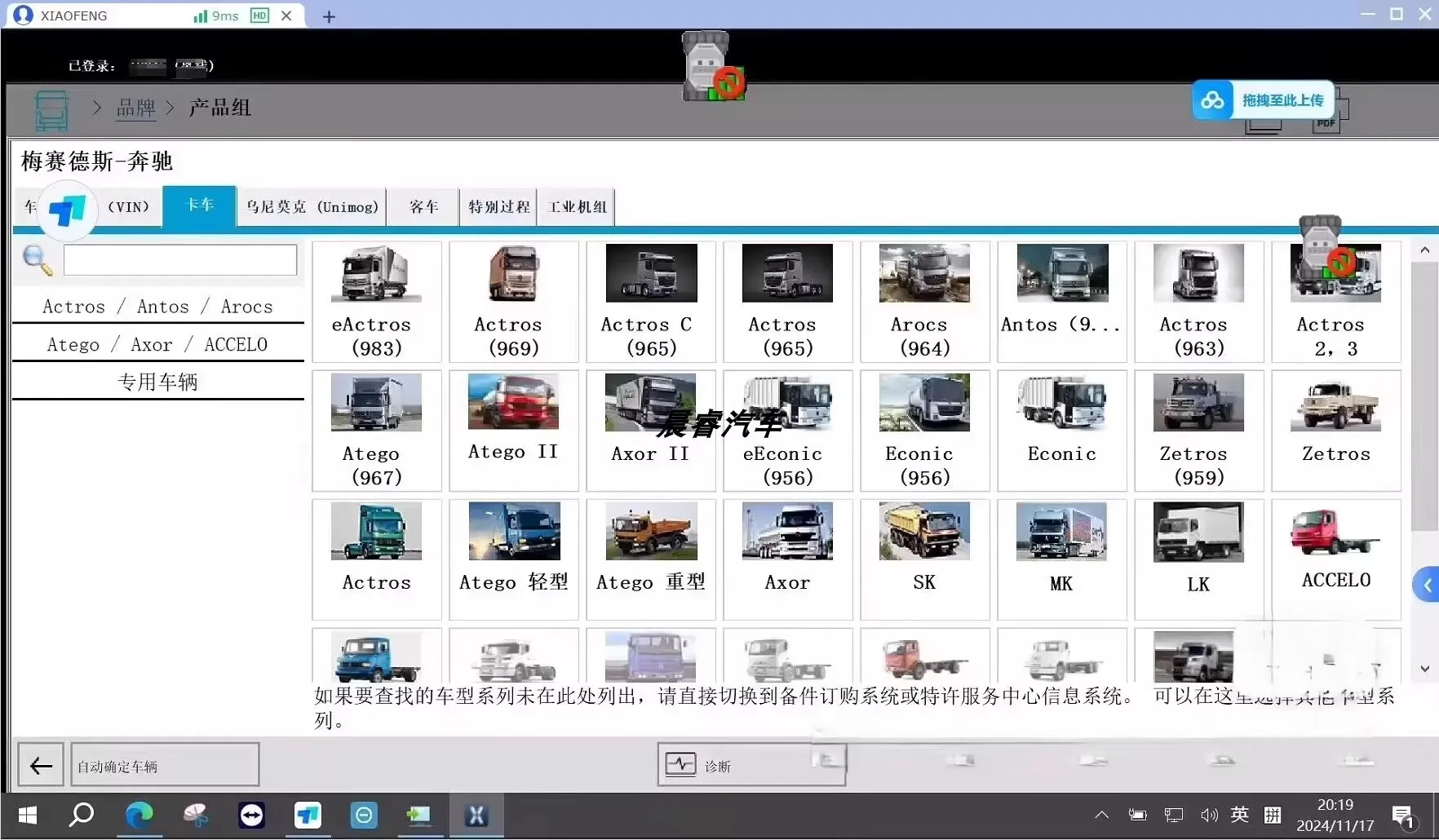Open the volume control in tray
The width and height of the screenshot is (1439, 840).
pos(1209,816)
